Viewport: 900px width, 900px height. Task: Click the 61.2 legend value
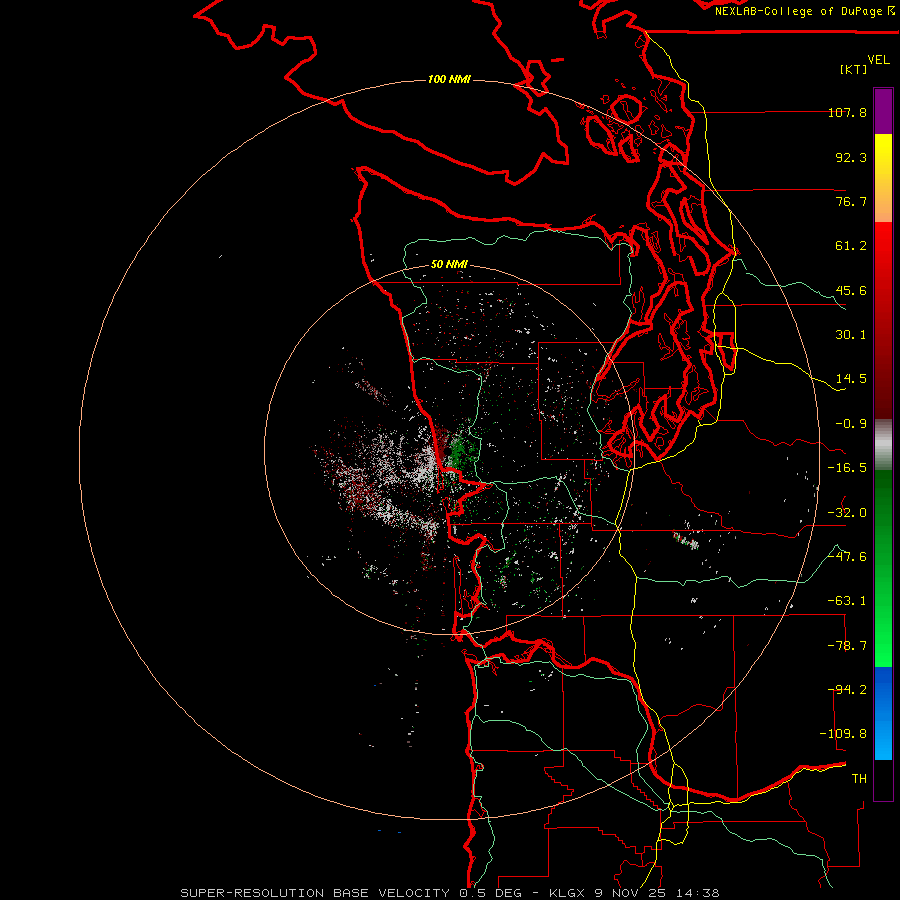pos(851,246)
